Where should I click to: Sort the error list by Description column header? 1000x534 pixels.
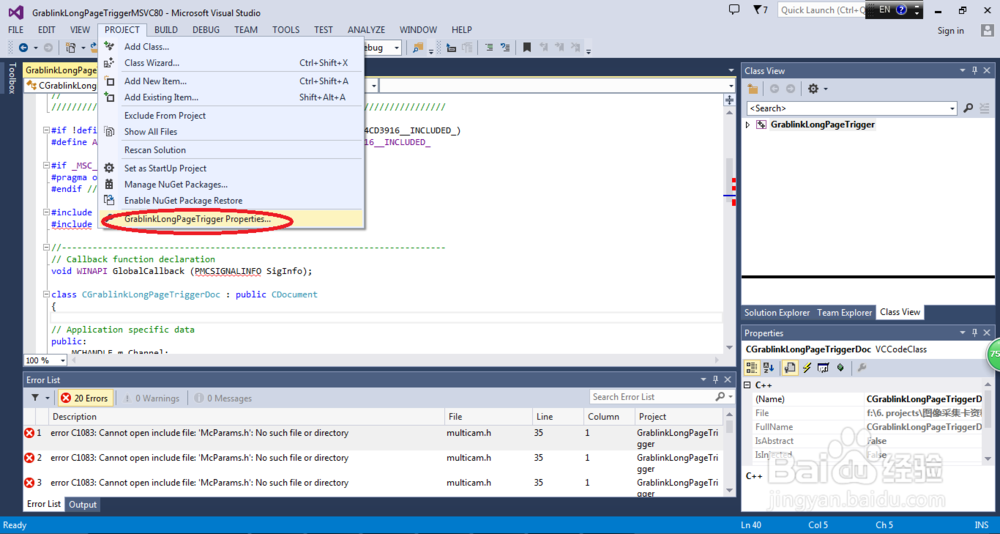pyautogui.click(x=246, y=417)
